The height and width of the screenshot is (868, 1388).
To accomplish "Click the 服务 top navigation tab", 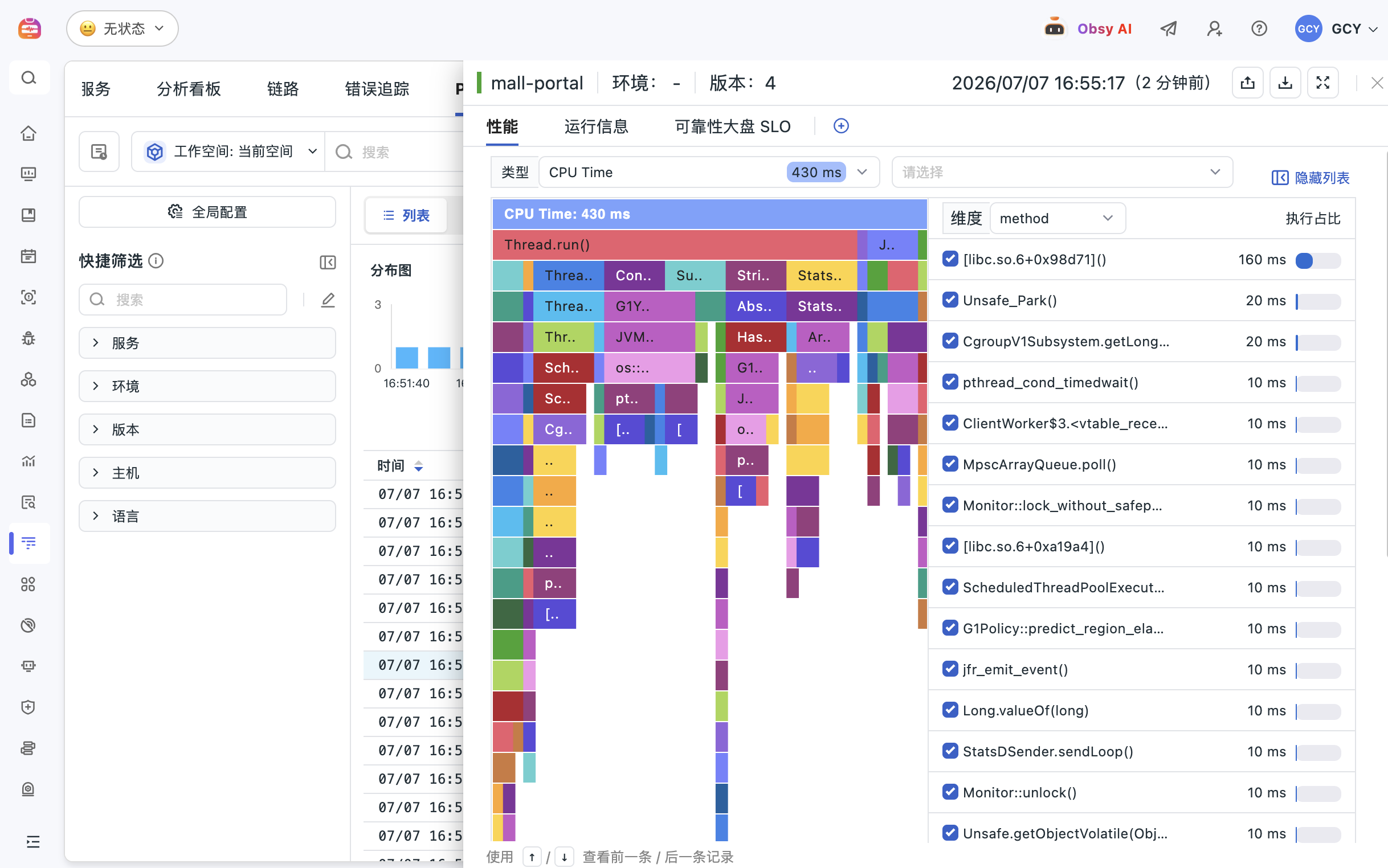I will 95,89.
